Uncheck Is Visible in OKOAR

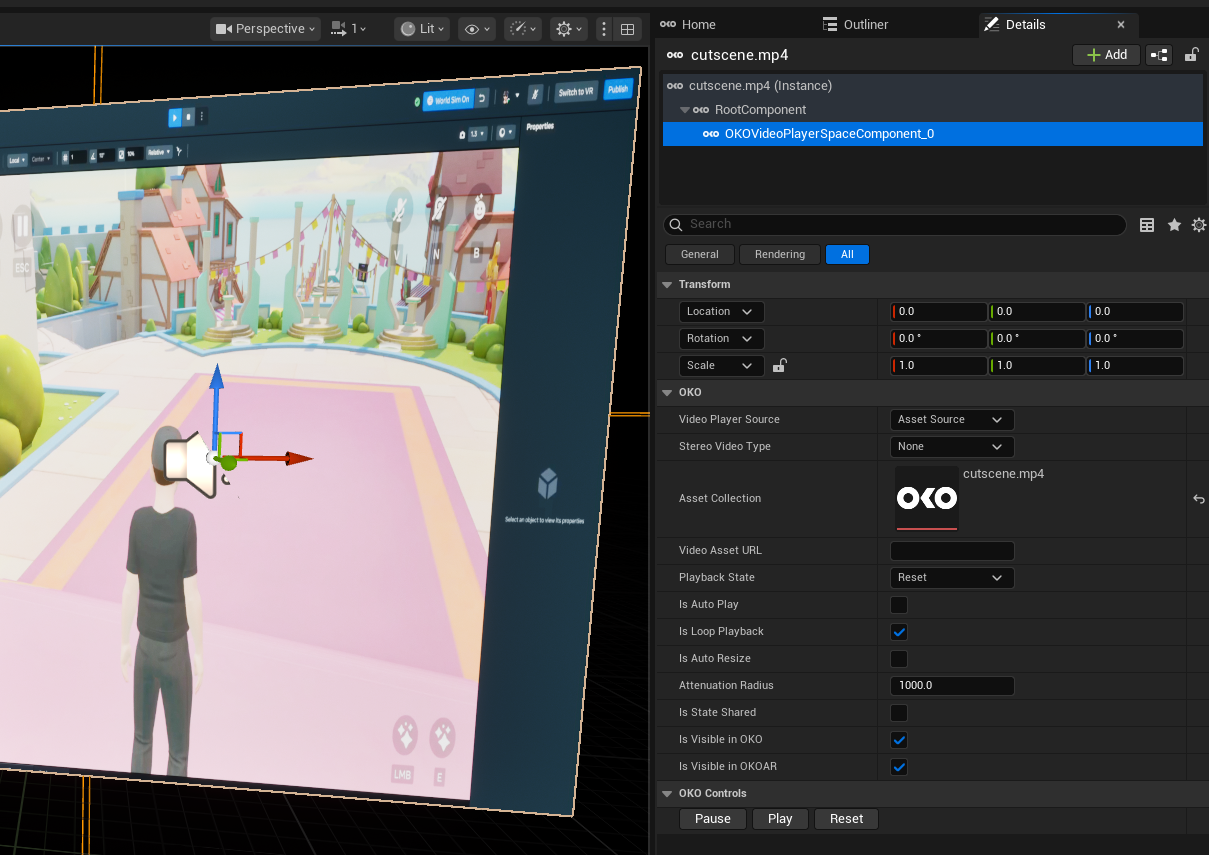(899, 767)
